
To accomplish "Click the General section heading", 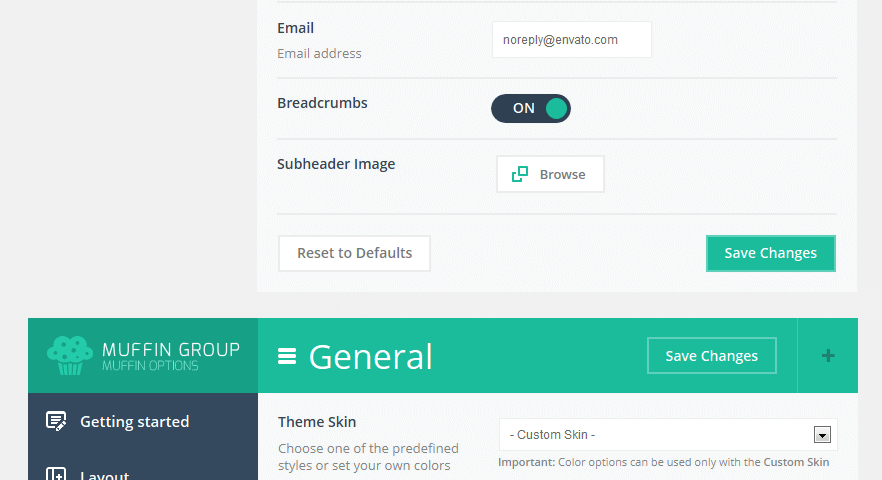I will [x=370, y=356].
